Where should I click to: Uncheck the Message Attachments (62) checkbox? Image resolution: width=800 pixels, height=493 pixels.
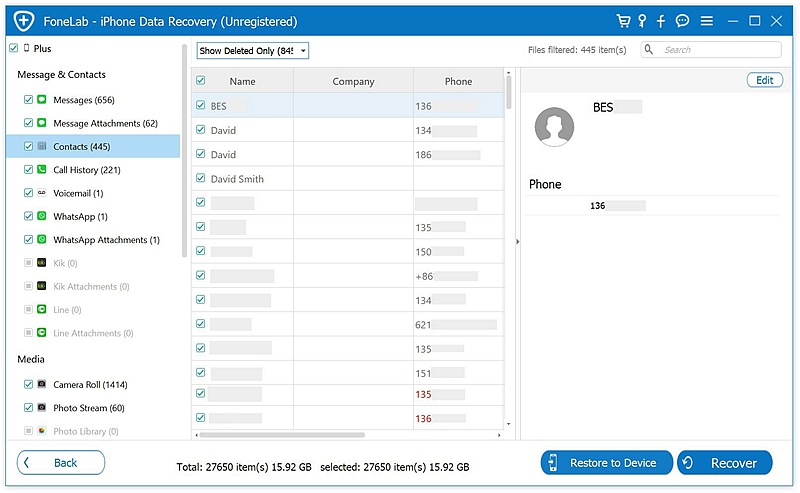pos(29,123)
